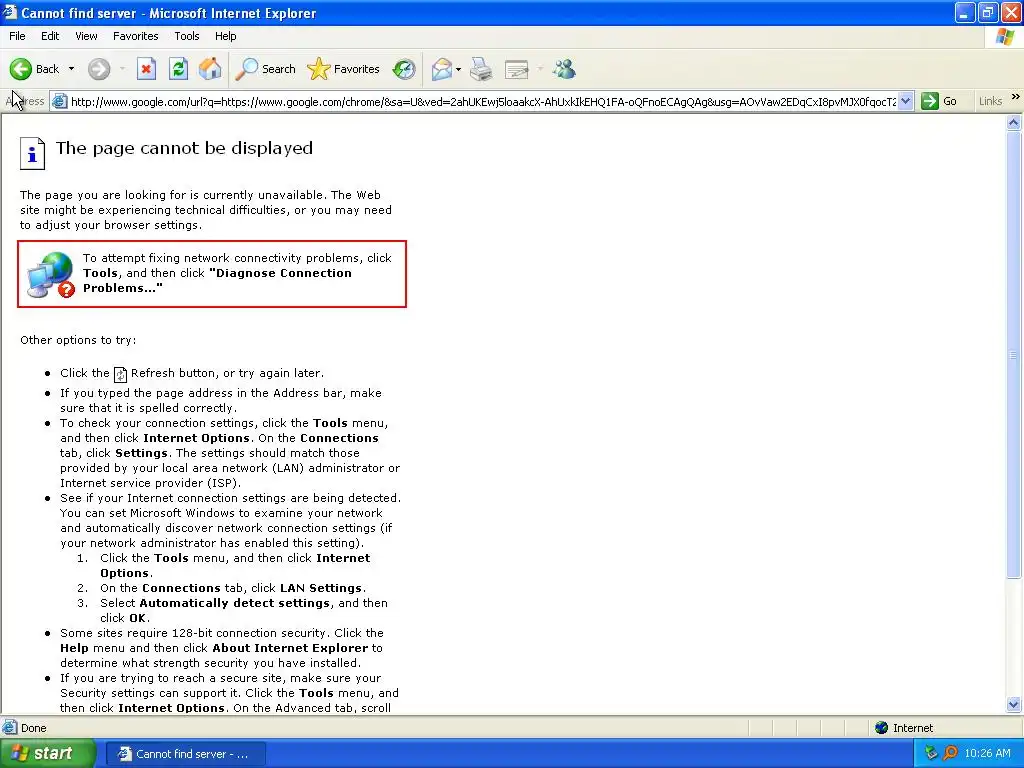Image resolution: width=1024 pixels, height=768 pixels.
Task: Click the 'Diagnose Connection Problems...' text
Action: [217, 281]
